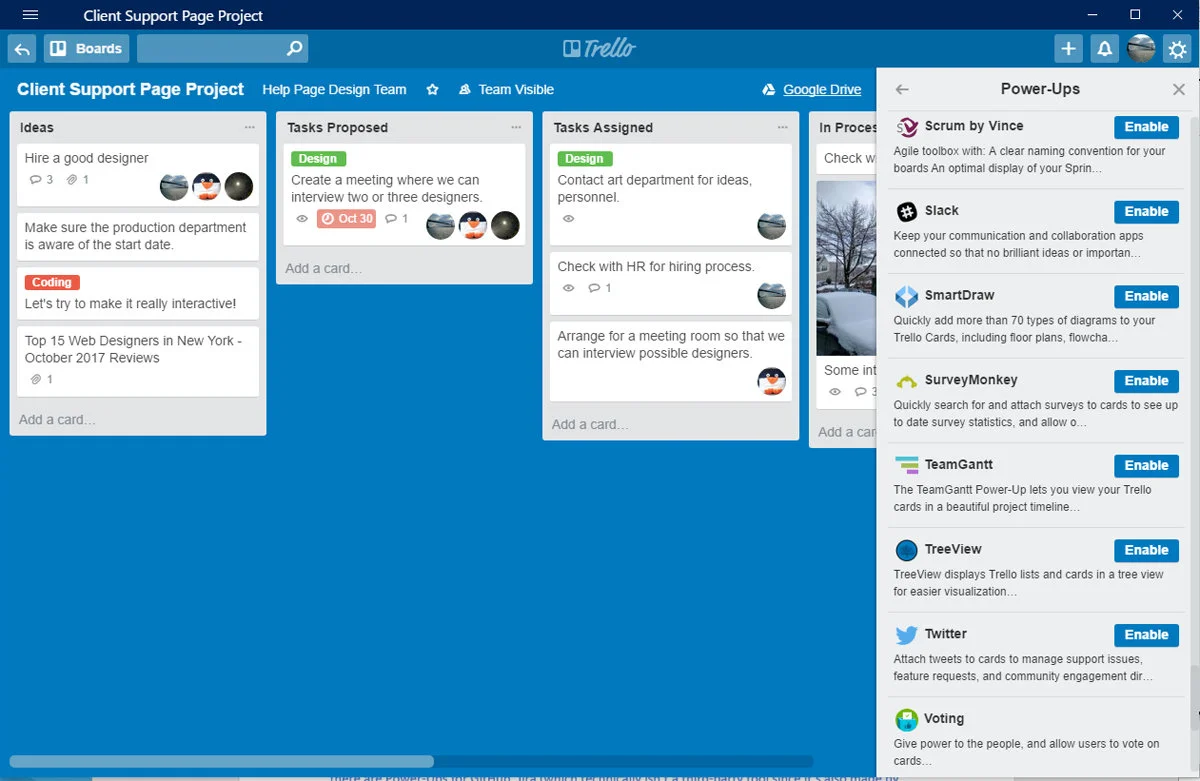Screen dimensions: 1200x781
Task: Enable the Twitter power-up
Action: (x=1146, y=635)
